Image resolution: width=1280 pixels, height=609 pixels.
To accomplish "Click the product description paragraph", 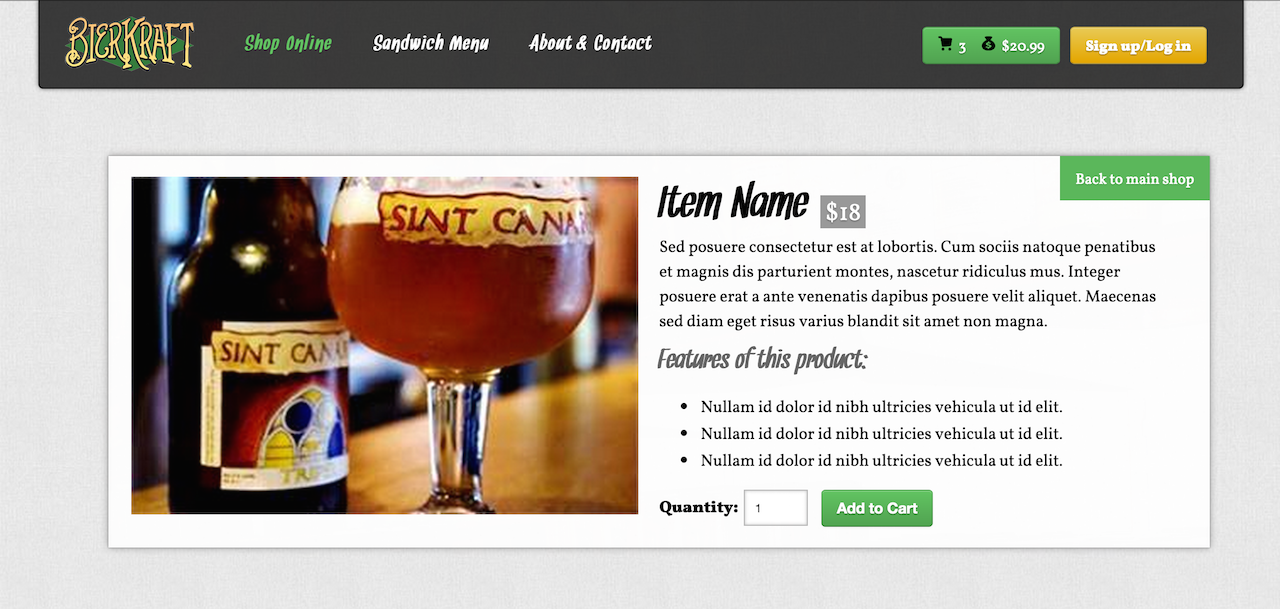I will [x=908, y=284].
